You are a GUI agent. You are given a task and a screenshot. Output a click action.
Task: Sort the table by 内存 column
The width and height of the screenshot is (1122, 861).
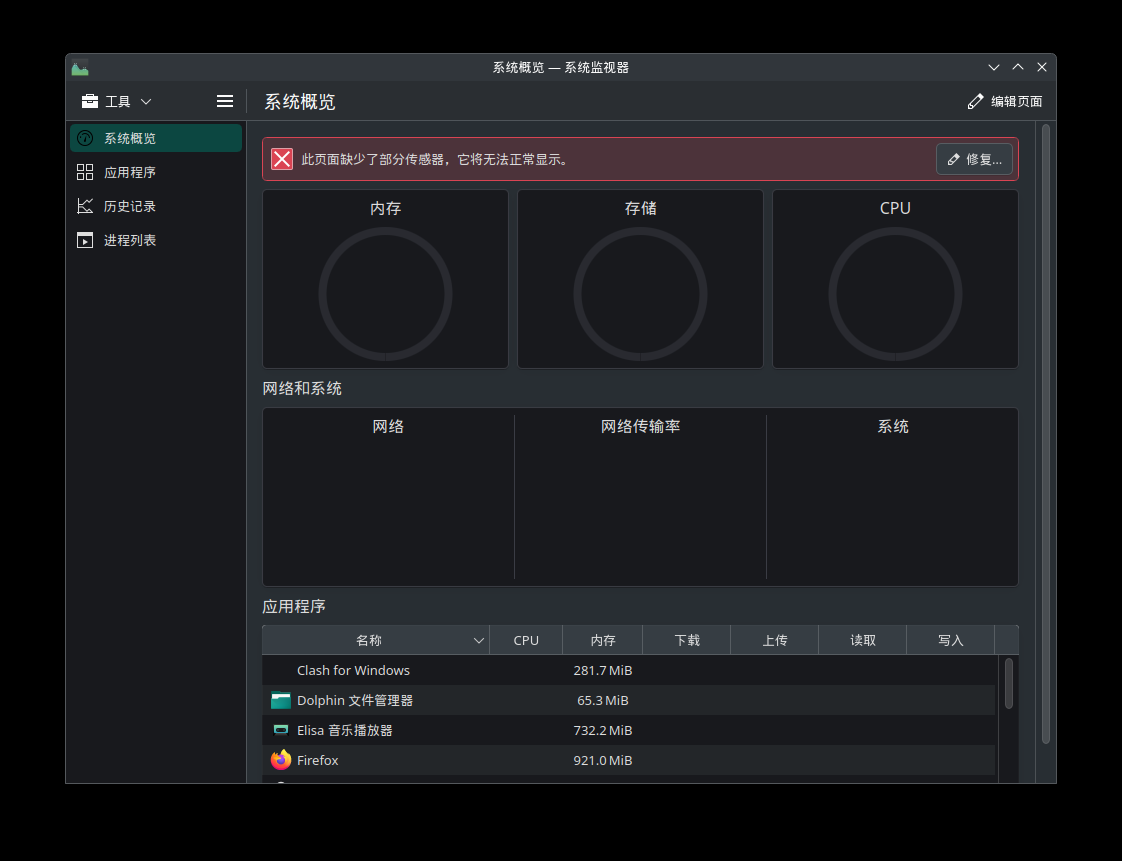[603, 641]
